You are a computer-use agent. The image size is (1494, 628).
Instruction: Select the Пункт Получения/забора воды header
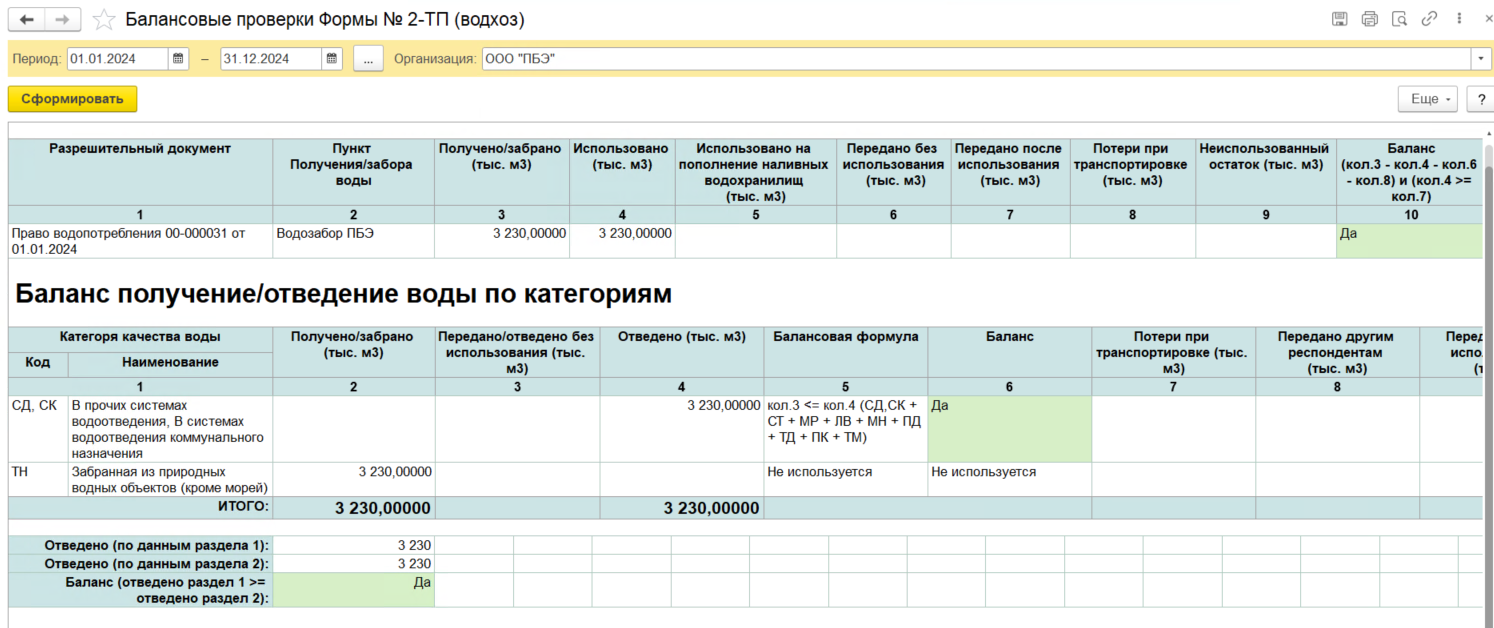pyautogui.click(x=353, y=172)
